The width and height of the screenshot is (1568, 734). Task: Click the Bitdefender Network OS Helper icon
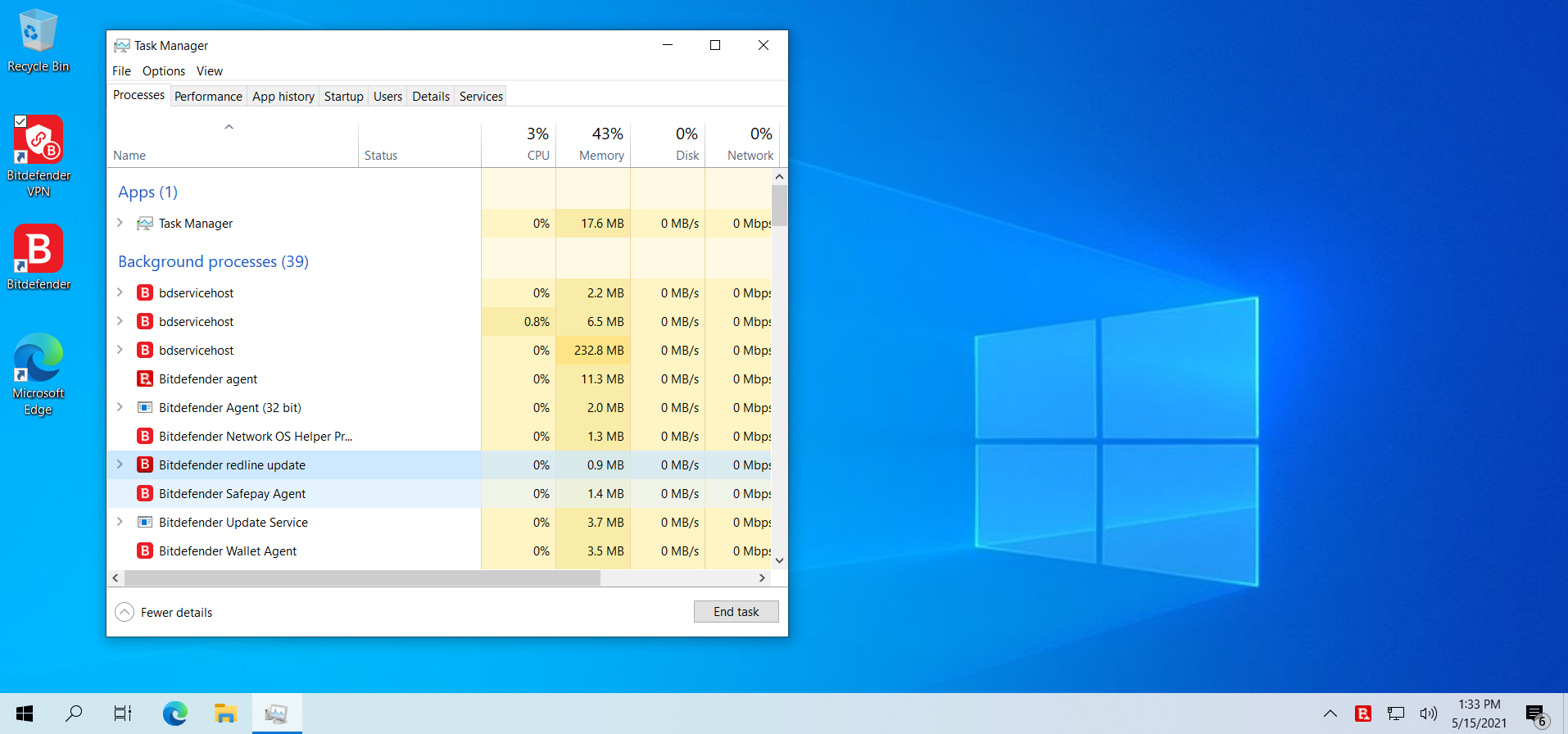pos(145,436)
